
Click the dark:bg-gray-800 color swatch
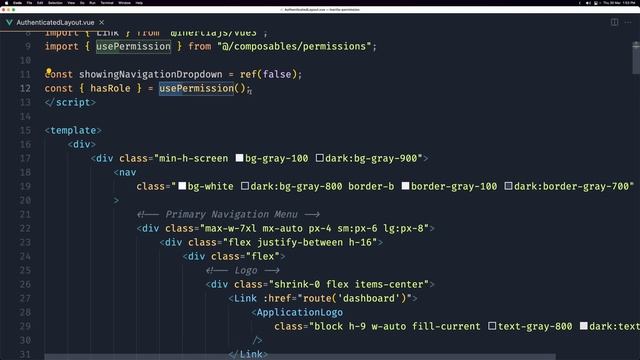pyautogui.click(x=244, y=186)
